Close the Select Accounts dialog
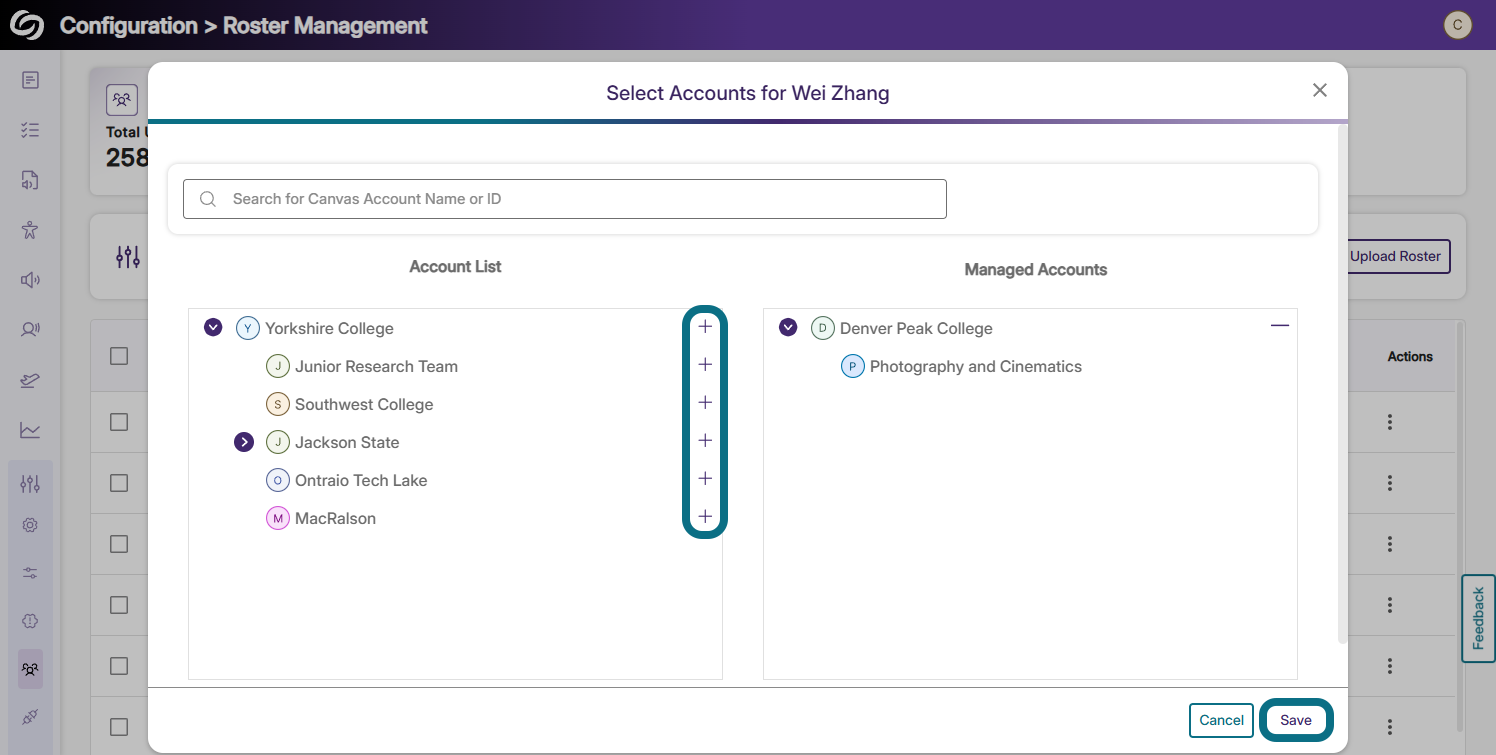Screen dimensions: 1496x755 coord(1319,91)
